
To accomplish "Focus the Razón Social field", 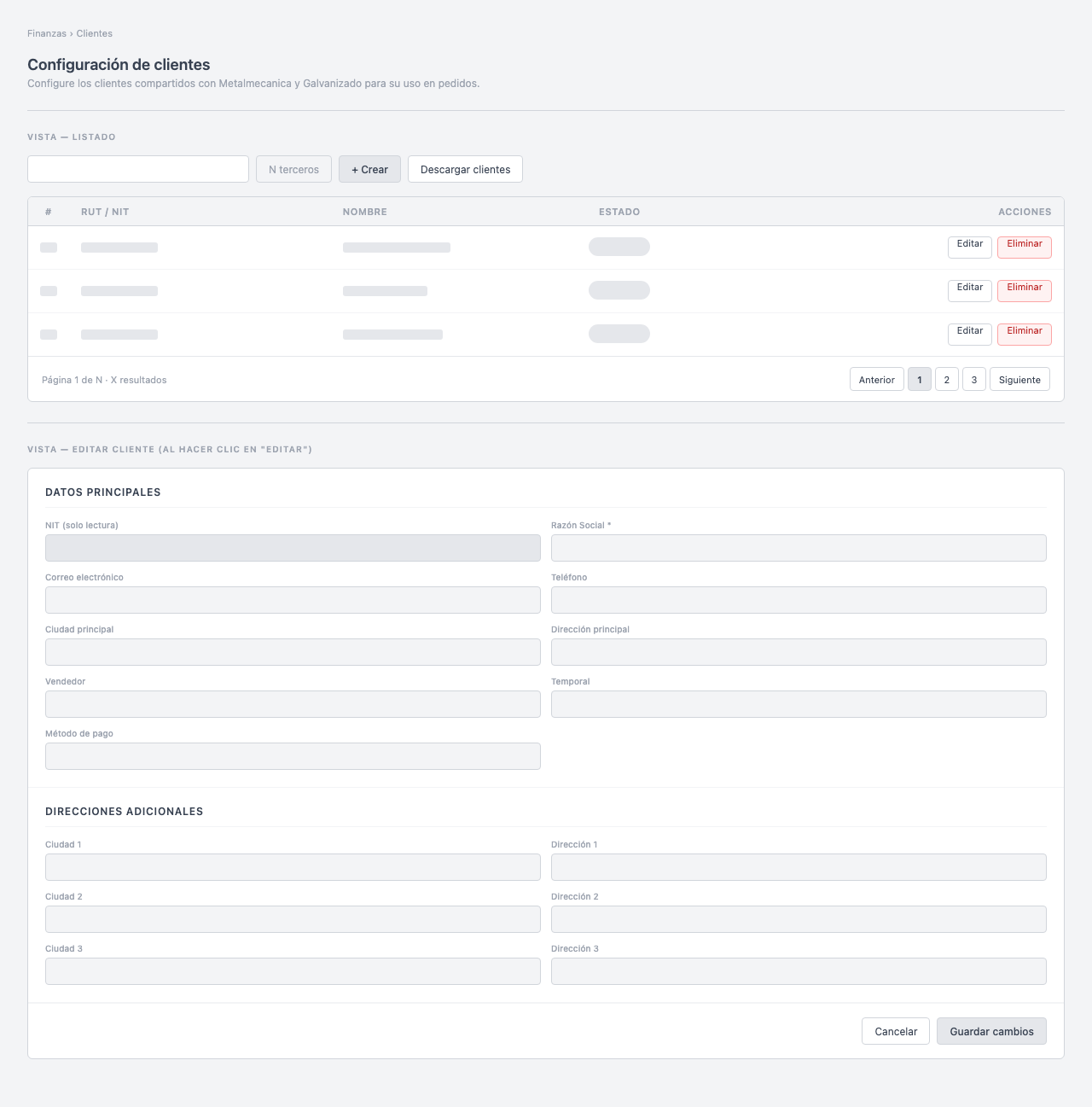I will pyautogui.click(x=799, y=548).
